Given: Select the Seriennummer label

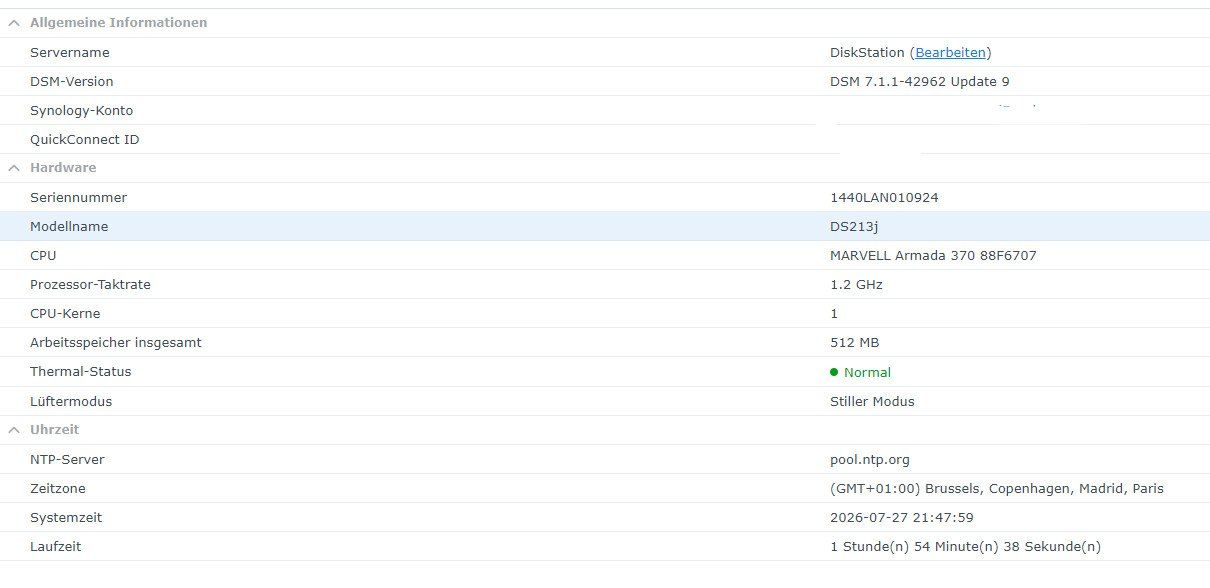Looking at the screenshot, I should (78, 198).
